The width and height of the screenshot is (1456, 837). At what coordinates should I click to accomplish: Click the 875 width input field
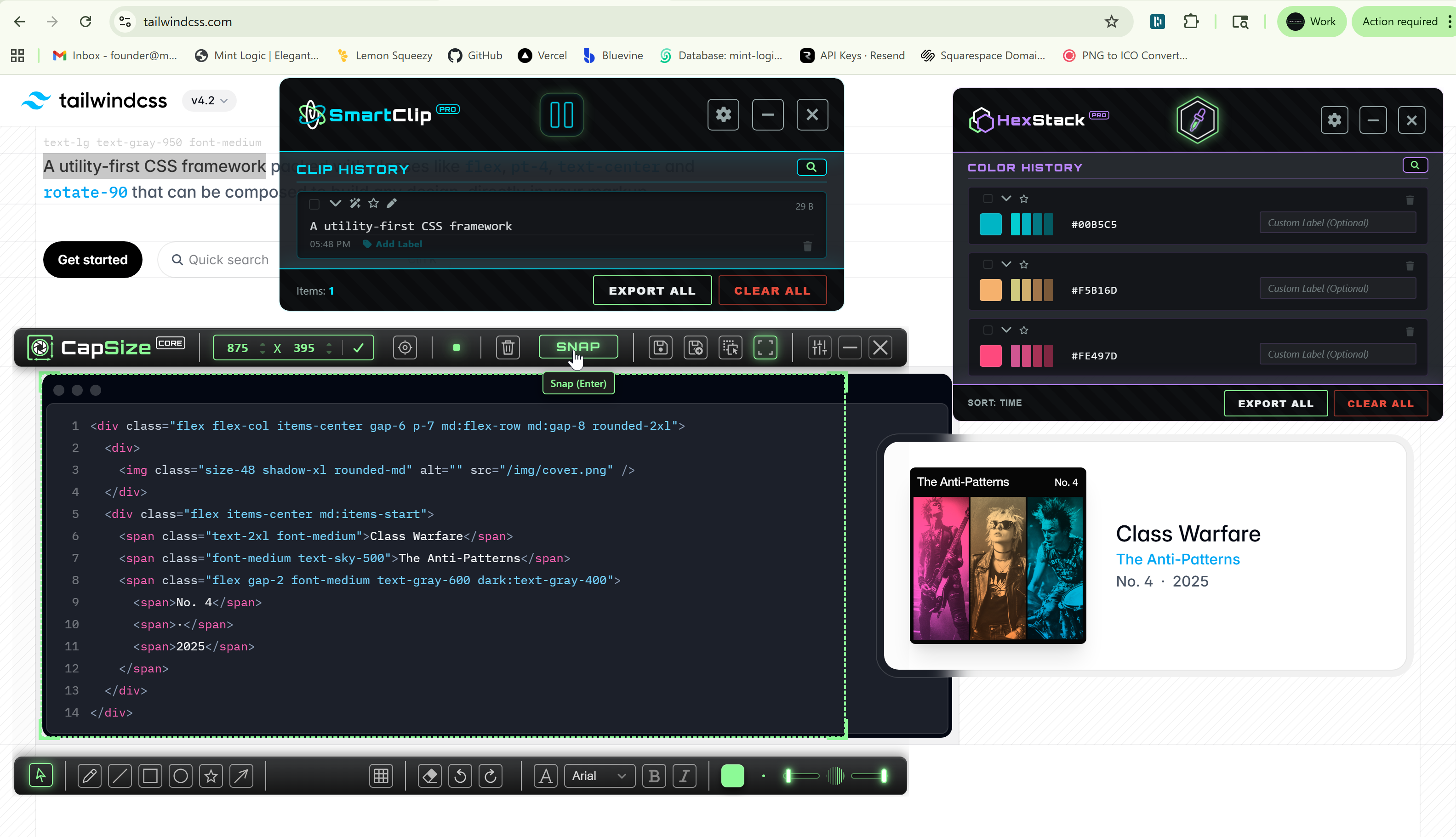pos(237,347)
